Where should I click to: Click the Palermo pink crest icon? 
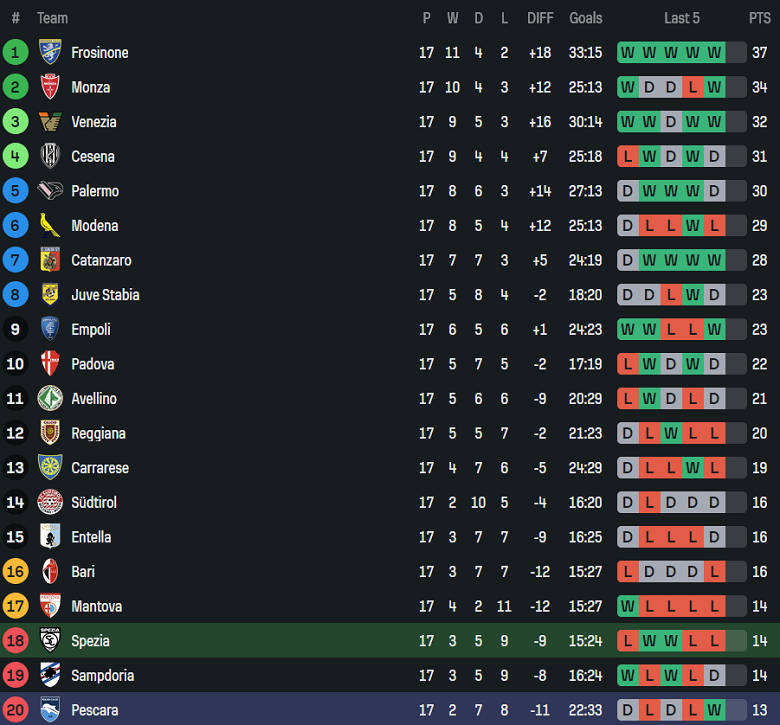[50, 191]
